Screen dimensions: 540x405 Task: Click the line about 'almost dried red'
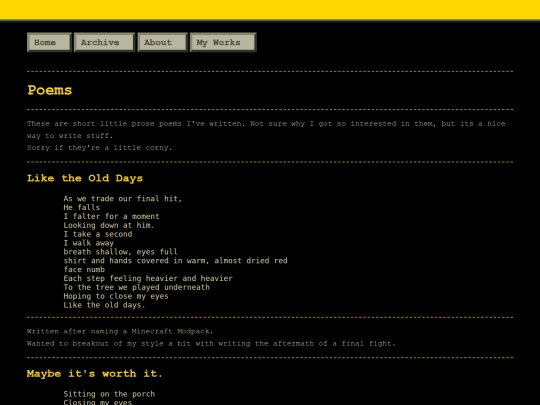pos(175,261)
